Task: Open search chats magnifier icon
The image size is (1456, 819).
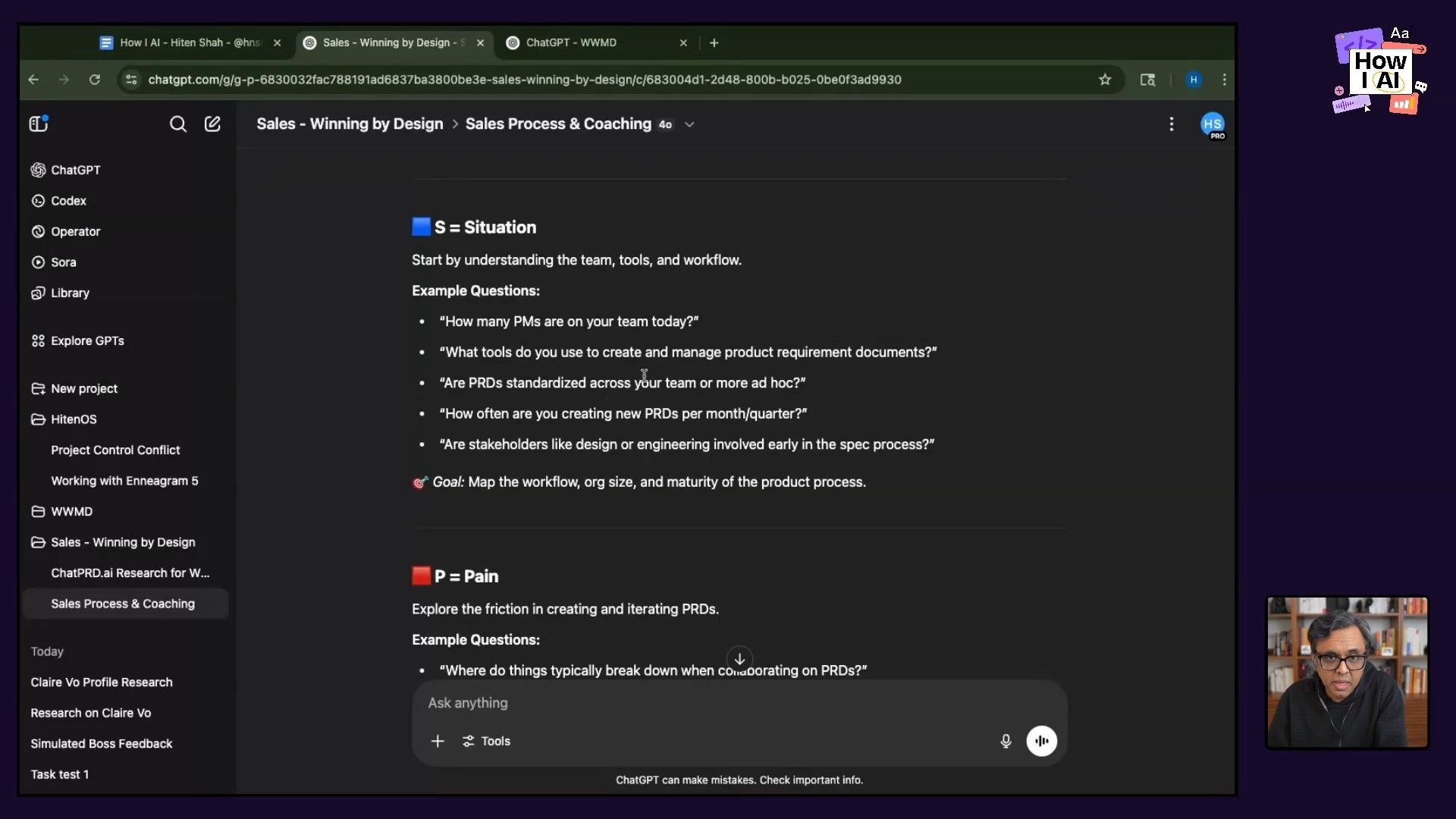Action: 177,124
